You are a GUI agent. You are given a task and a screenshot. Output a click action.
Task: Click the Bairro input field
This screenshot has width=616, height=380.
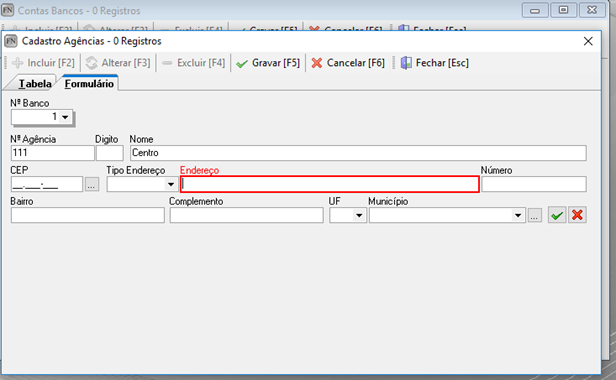(88, 215)
